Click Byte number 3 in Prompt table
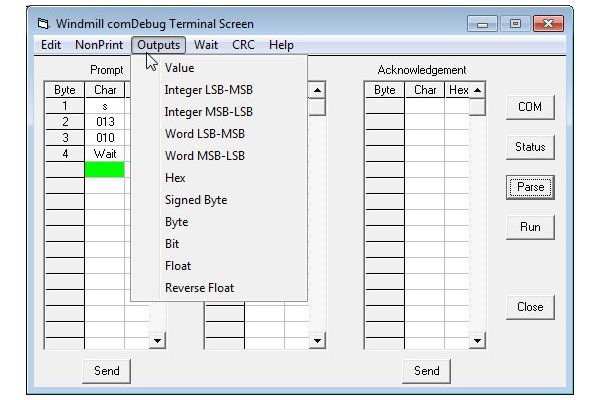This screenshot has width=600, height=400. coord(65,138)
